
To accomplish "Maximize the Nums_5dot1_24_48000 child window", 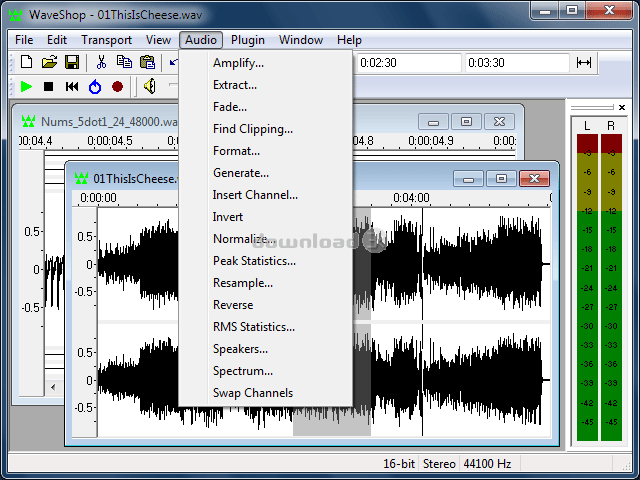I will (466, 121).
